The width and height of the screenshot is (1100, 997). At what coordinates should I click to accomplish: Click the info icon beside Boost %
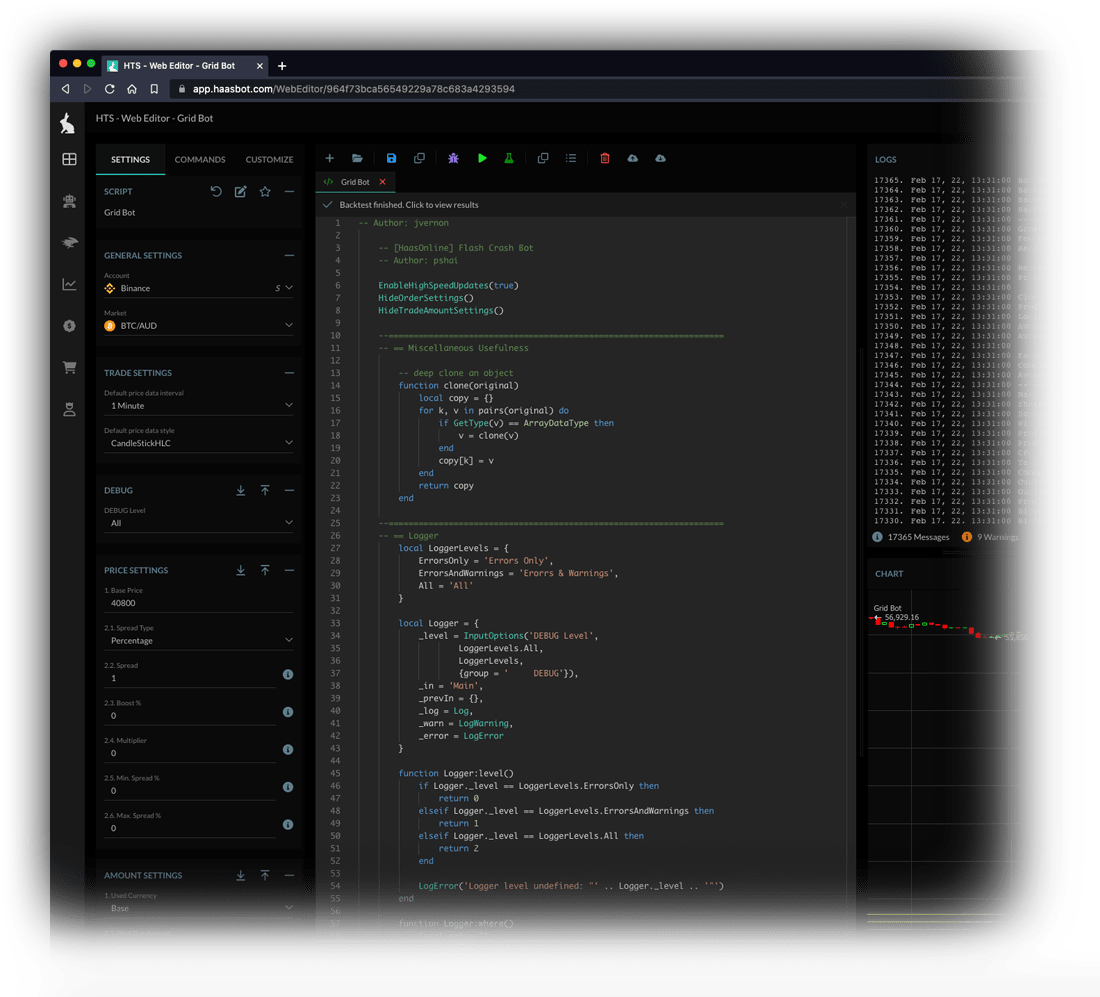(288, 712)
